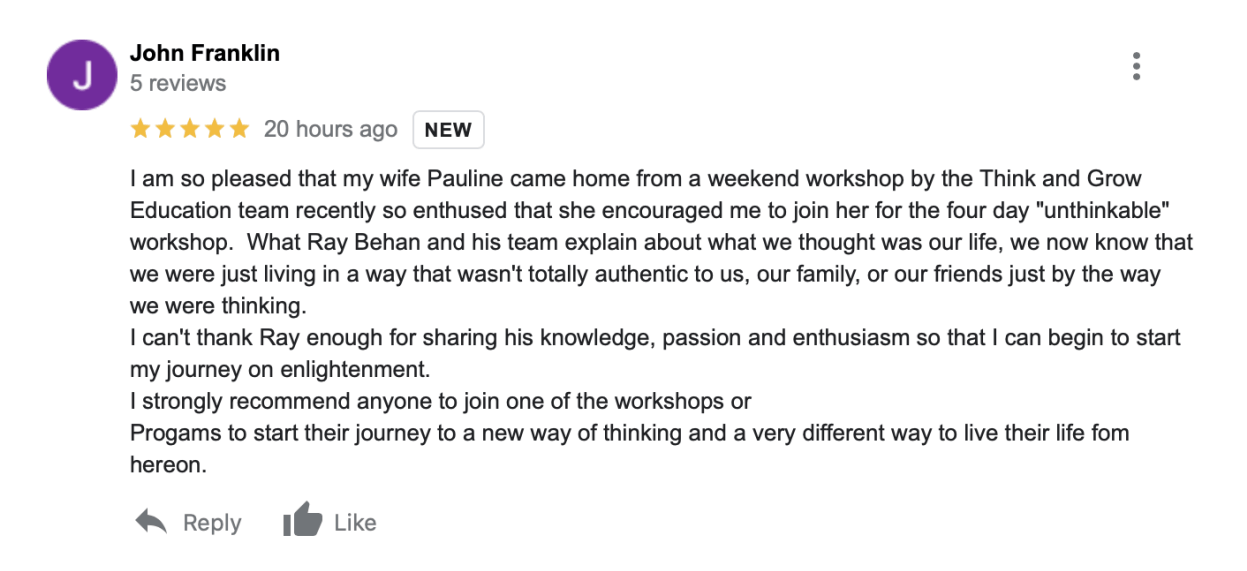Open the three-dot more options menu
Screen dimensions: 1247x571
pyautogui.click(x=1136, y=66)
